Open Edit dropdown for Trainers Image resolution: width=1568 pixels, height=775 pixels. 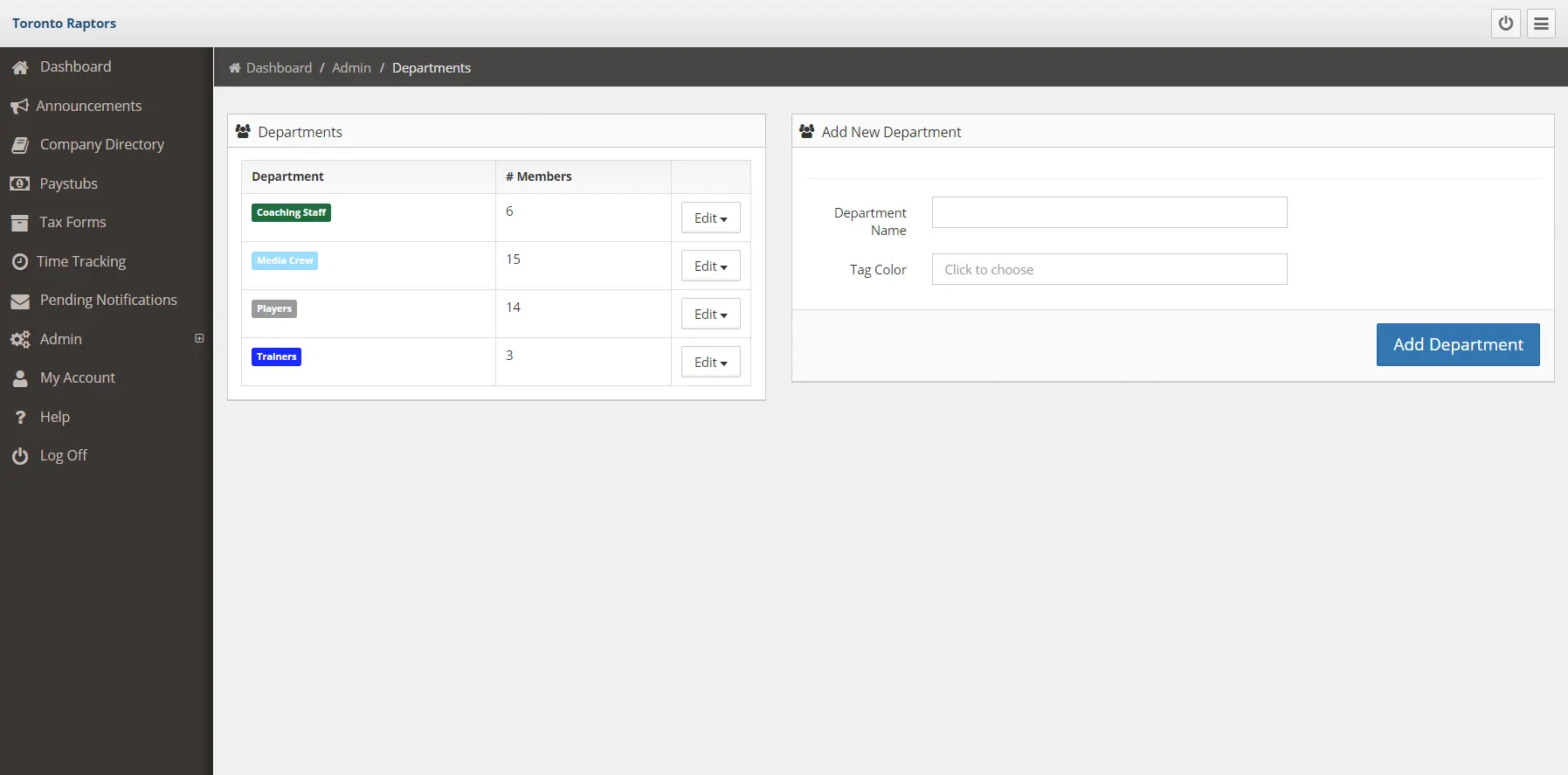pos(710,363)
